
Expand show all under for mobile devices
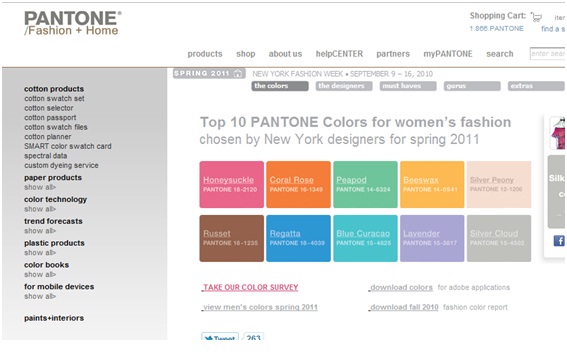[40, 296]
